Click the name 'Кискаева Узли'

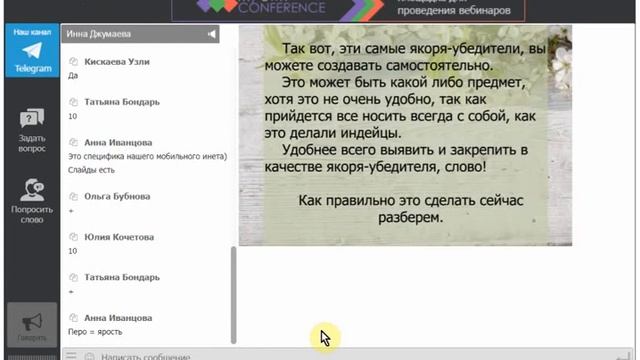(117, 62)
